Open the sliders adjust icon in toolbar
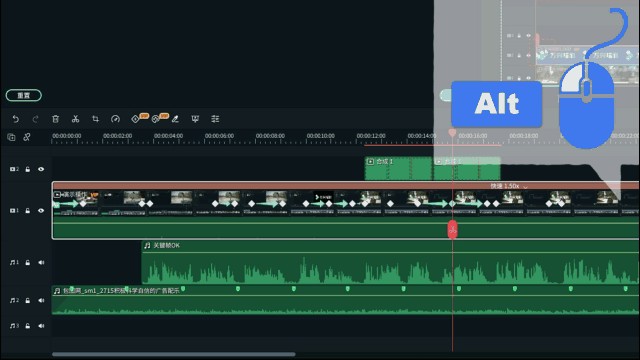Viewport: 640px width, 360px height. point(215,119)
